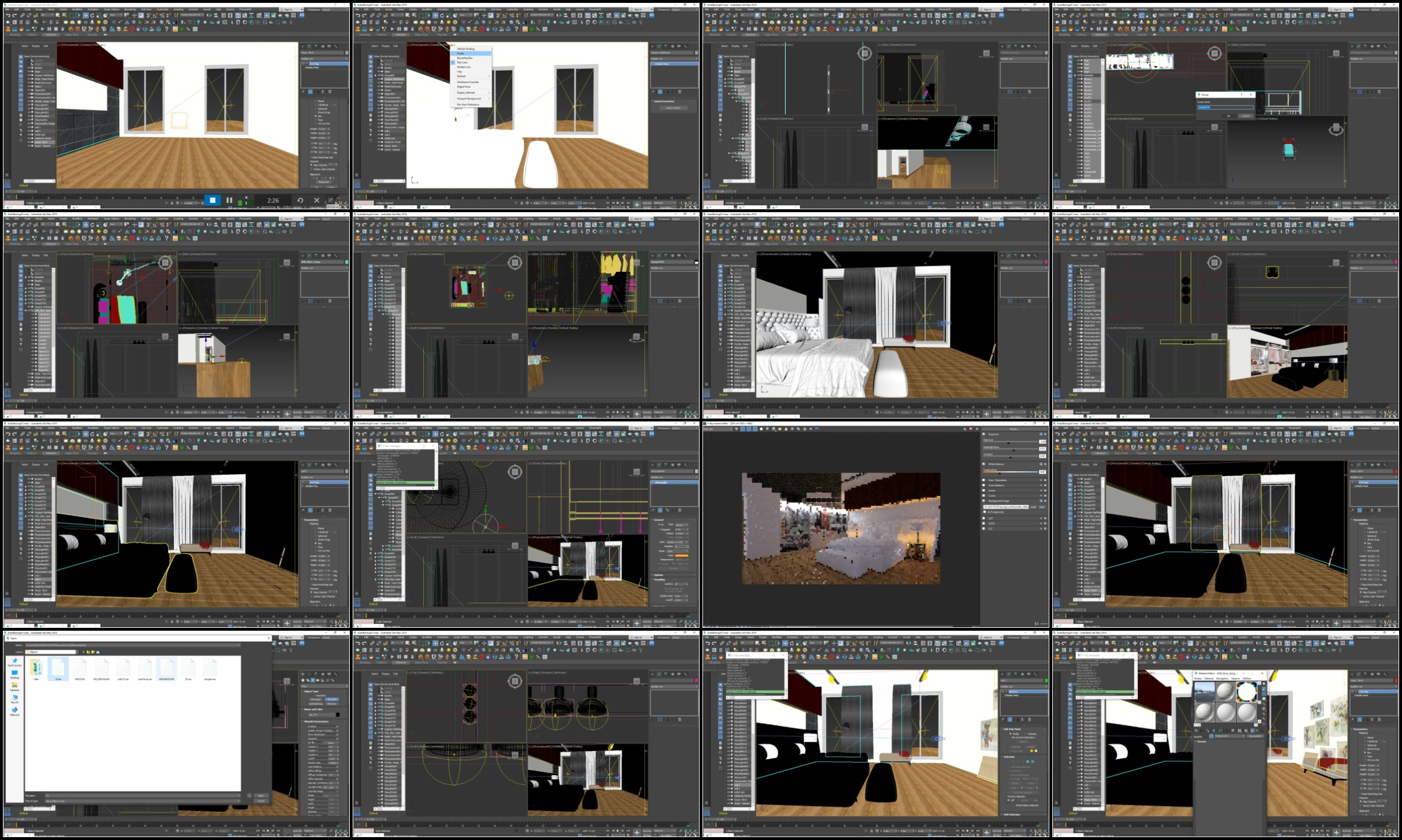Dismiss the recording bar with its X icon
The height and width of the screenshot is (840, 1402).
(x=316, y=200)
